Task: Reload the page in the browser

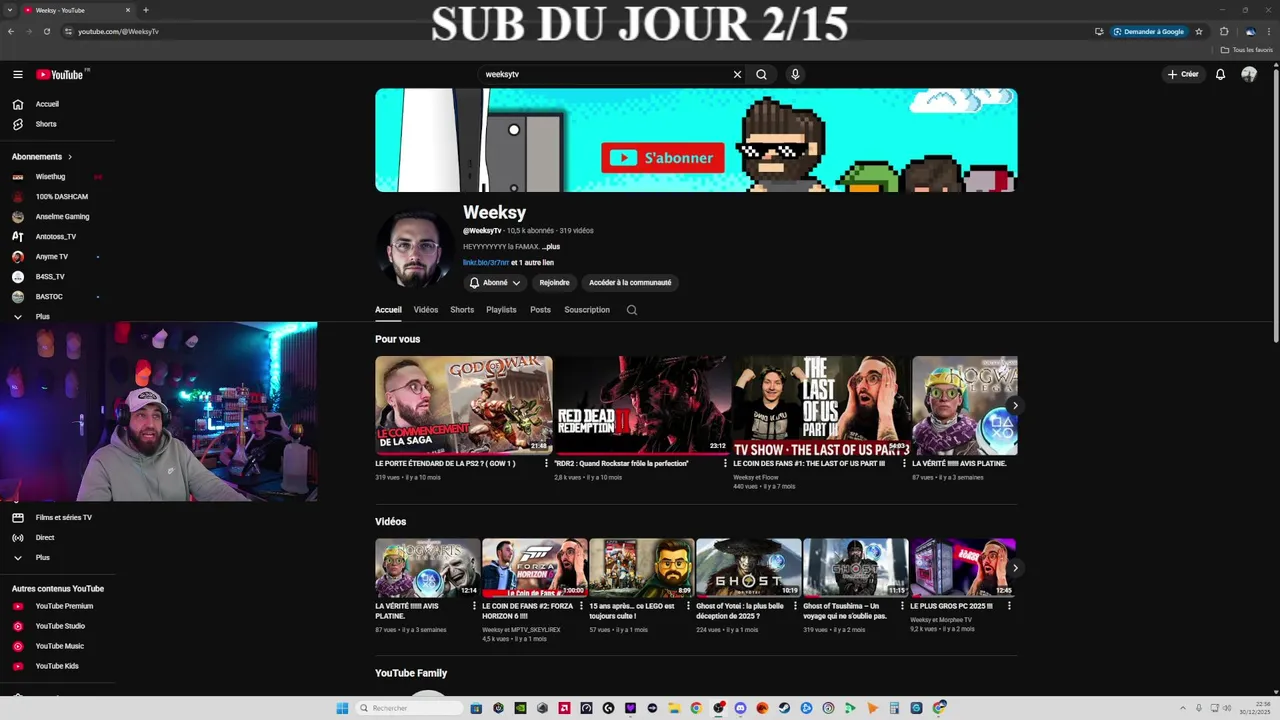Action: (47, 31)
